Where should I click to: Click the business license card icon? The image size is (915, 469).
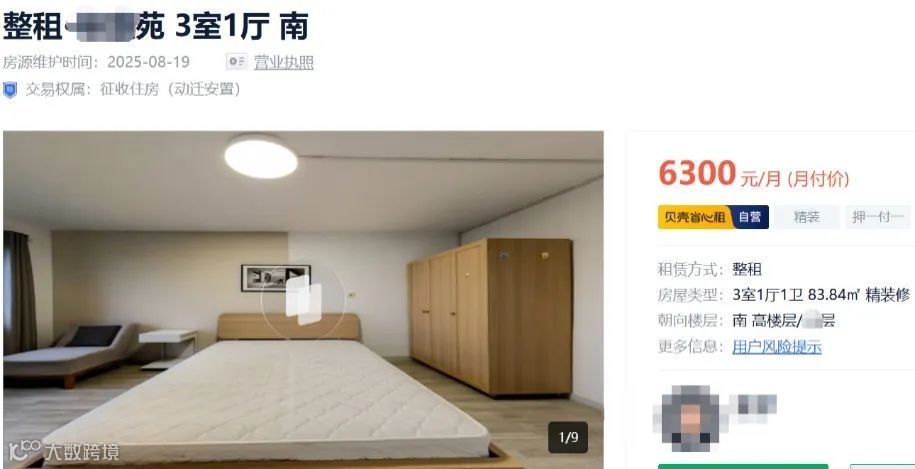point(237,62)
